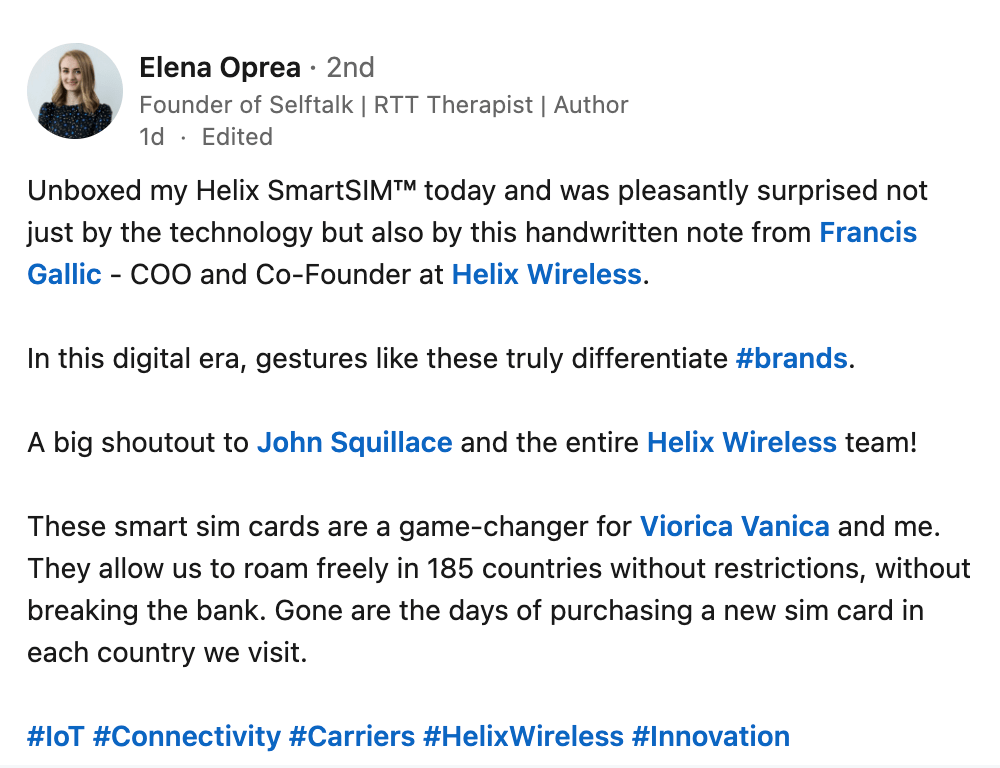
Task: Click Elena Oprea's profile photo
Action: (x=75, y=91)
